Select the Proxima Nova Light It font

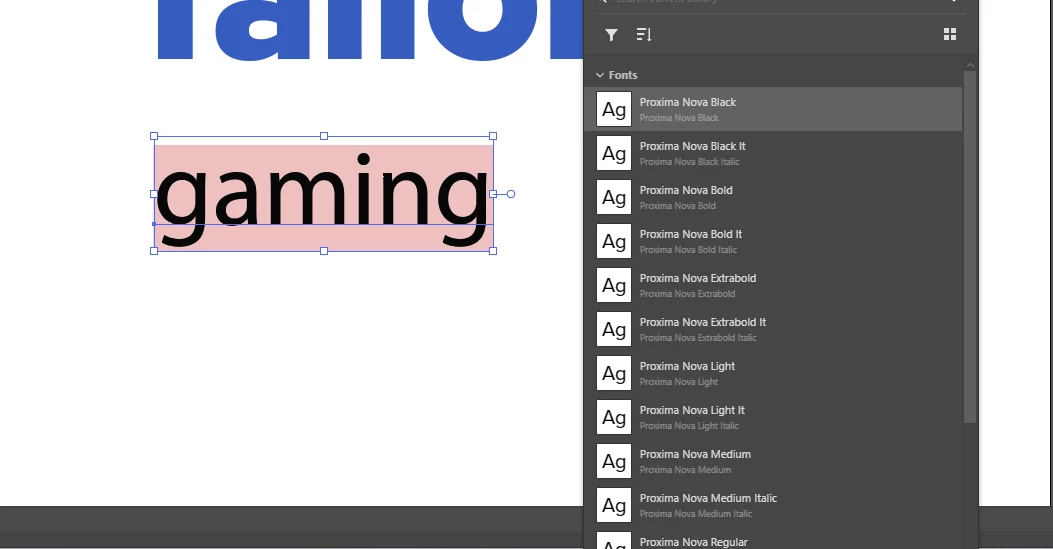[x=774, y=417]
